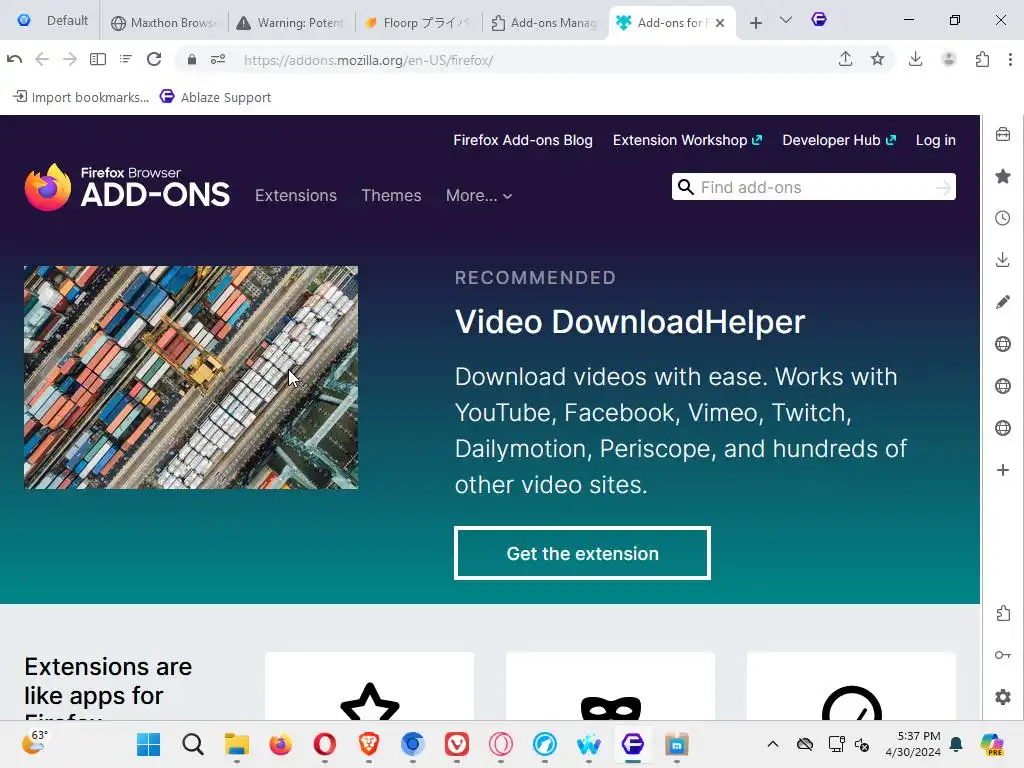Reload the current page

coord(154,59)
